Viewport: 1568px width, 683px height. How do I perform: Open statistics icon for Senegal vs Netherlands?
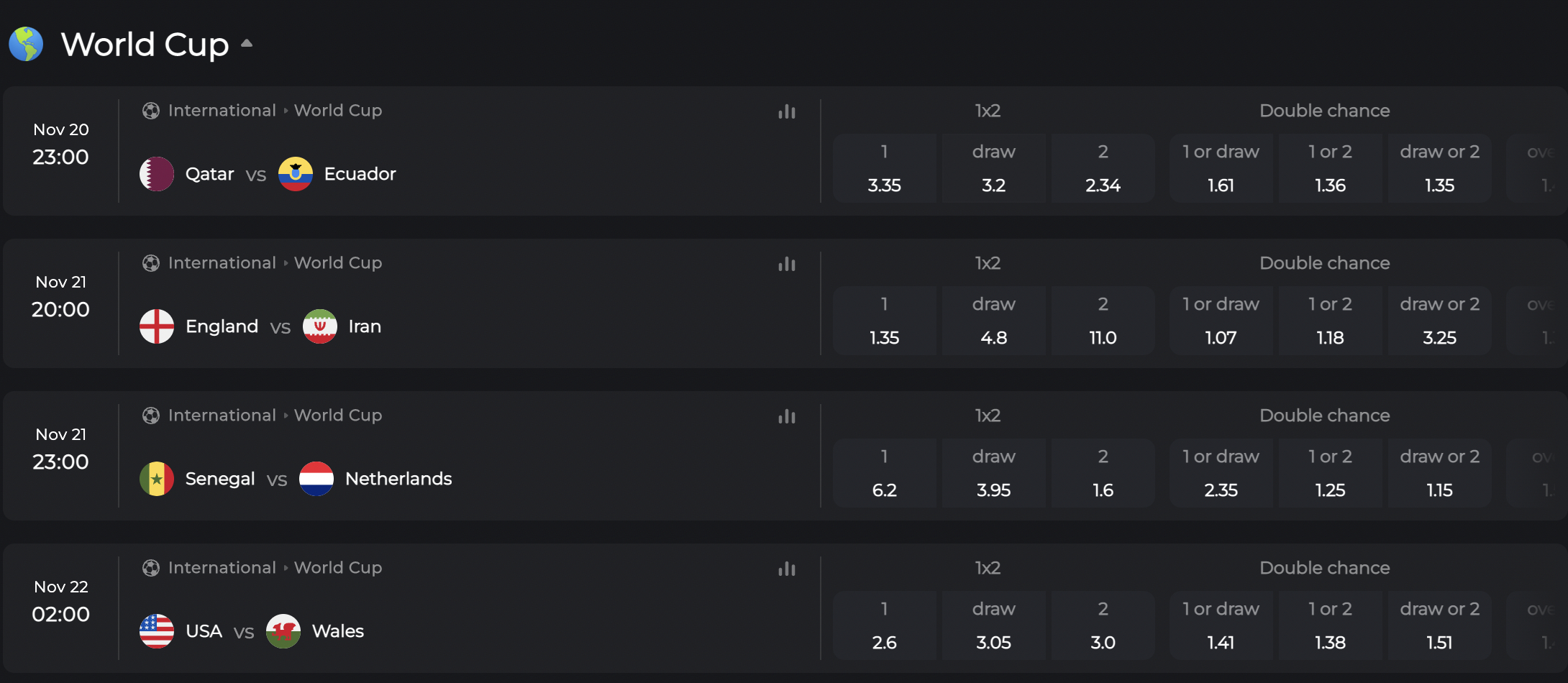click(x=787, y=416)
